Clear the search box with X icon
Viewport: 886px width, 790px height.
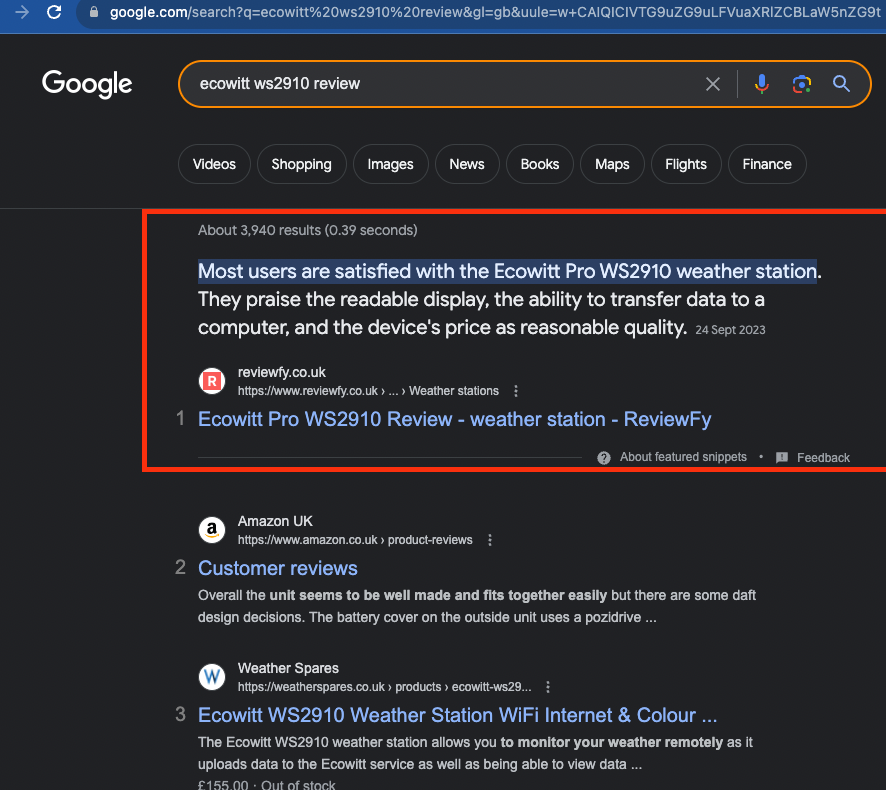[713, 84]
